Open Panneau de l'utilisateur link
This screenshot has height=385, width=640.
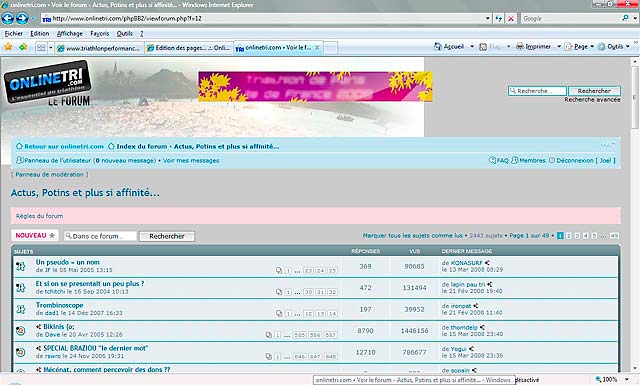pos(90,160)
